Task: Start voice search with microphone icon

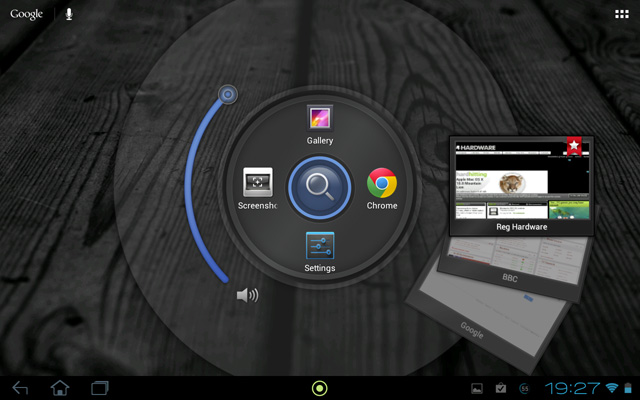Action: pyautogui.click(x=69, y=14)
